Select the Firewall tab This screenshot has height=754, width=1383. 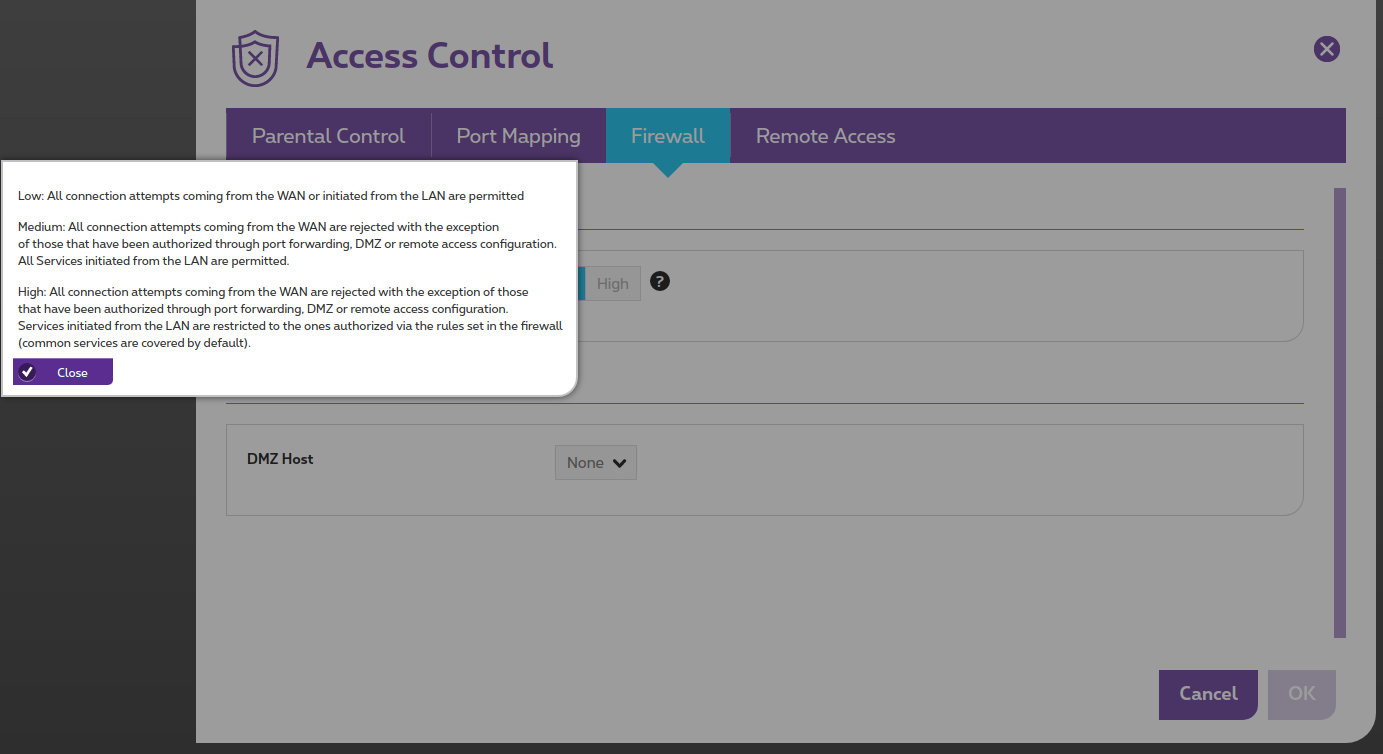tap(667, 136)
